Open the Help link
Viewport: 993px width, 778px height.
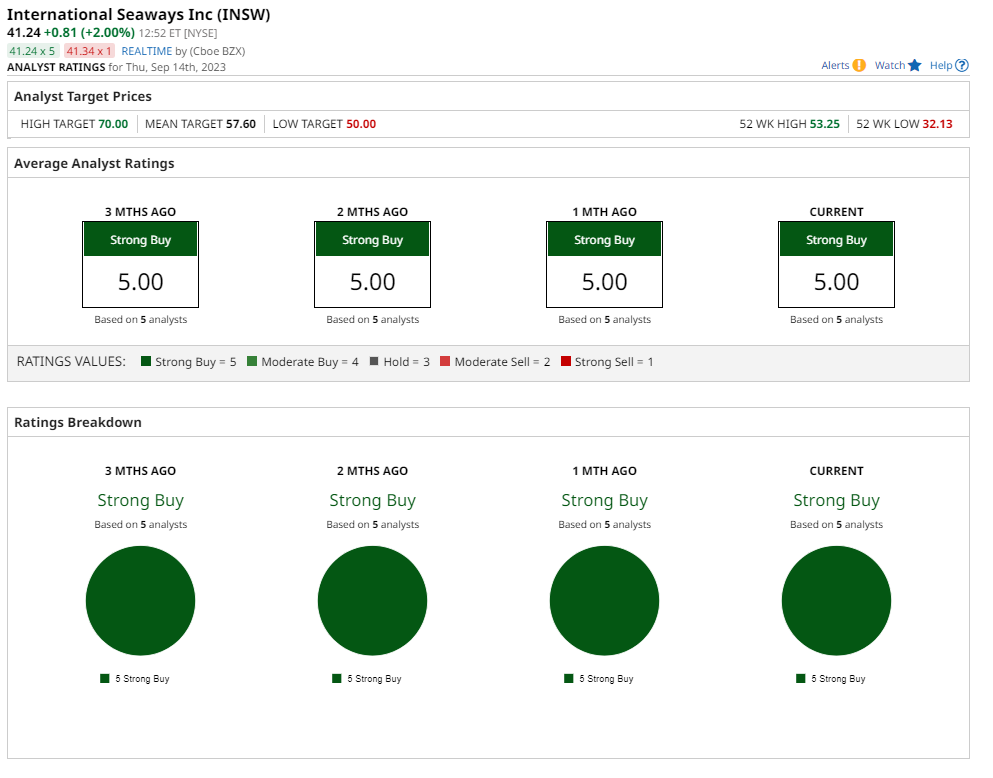point(941,65)
